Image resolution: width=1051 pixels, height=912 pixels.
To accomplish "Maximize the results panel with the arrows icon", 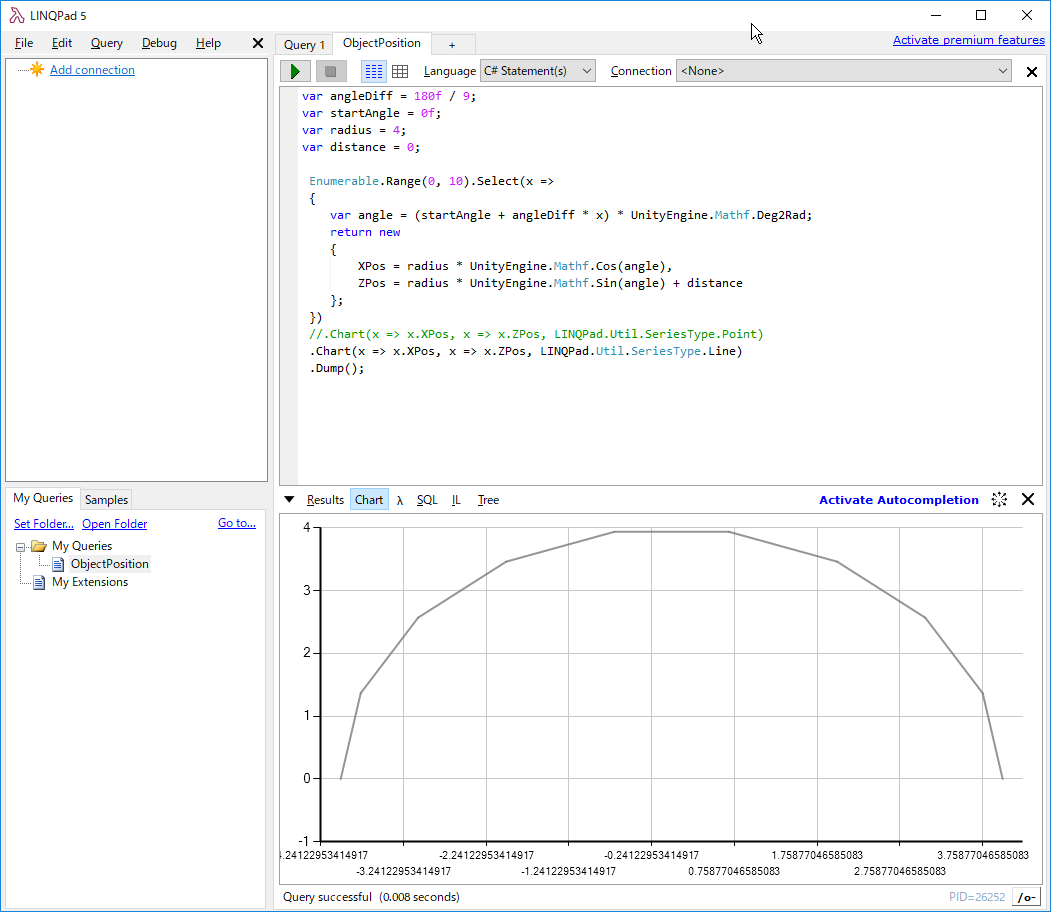I will 998,499.
